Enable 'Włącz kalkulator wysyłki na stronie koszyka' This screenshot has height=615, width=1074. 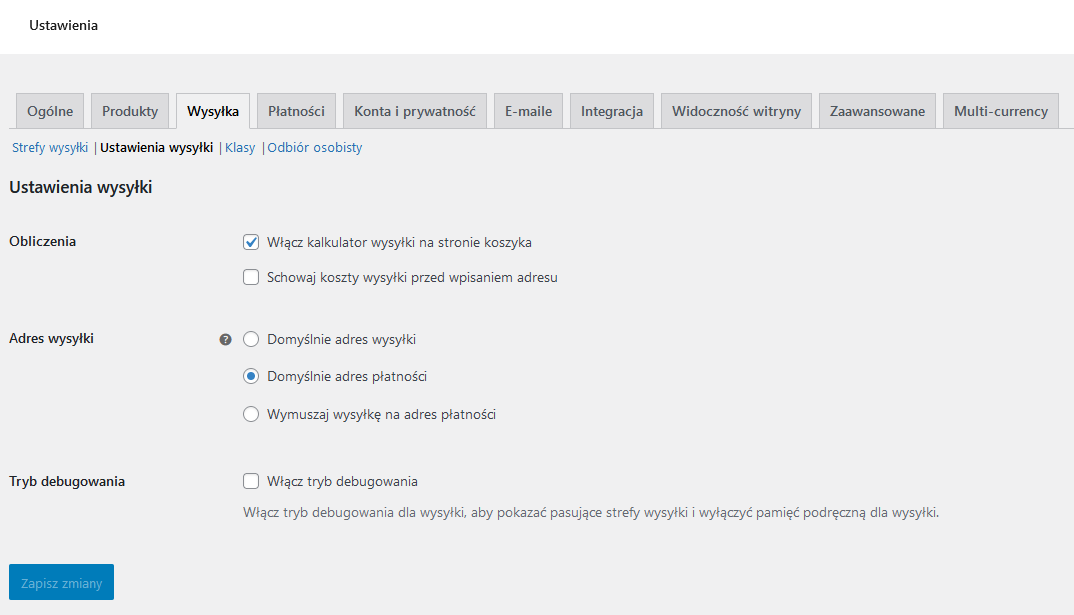(x=251, y=242)
